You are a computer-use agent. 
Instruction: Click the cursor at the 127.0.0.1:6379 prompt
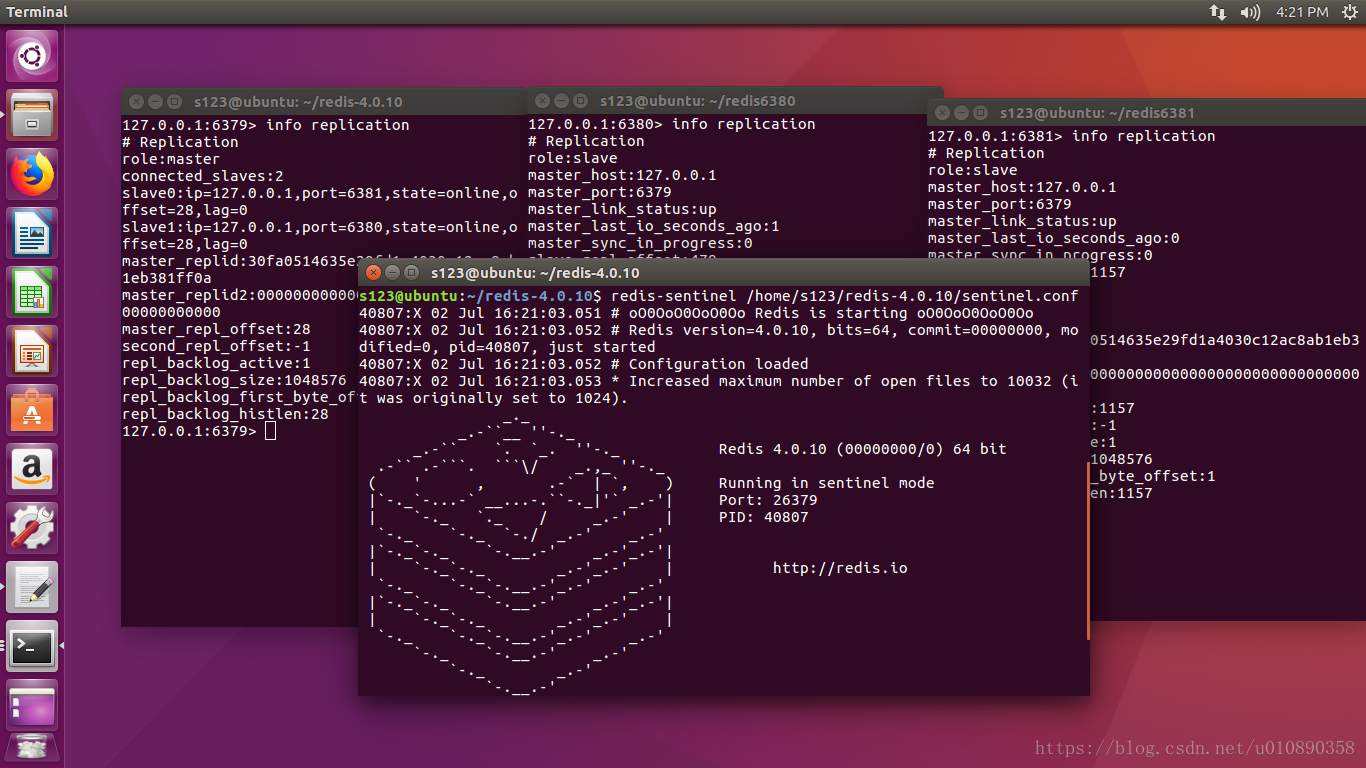(270, 431)
